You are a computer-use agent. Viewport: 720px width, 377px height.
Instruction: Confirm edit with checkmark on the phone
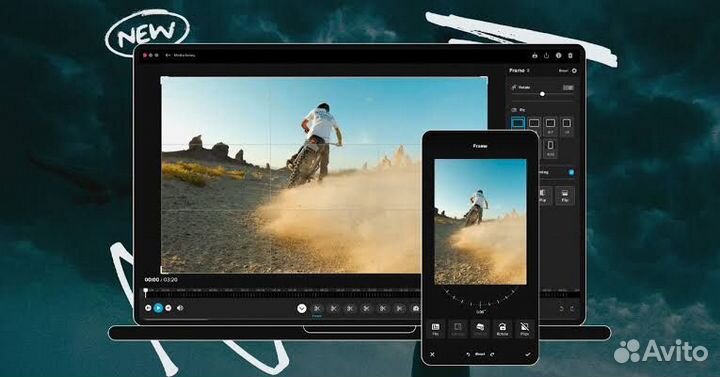(x=528, y=354)
